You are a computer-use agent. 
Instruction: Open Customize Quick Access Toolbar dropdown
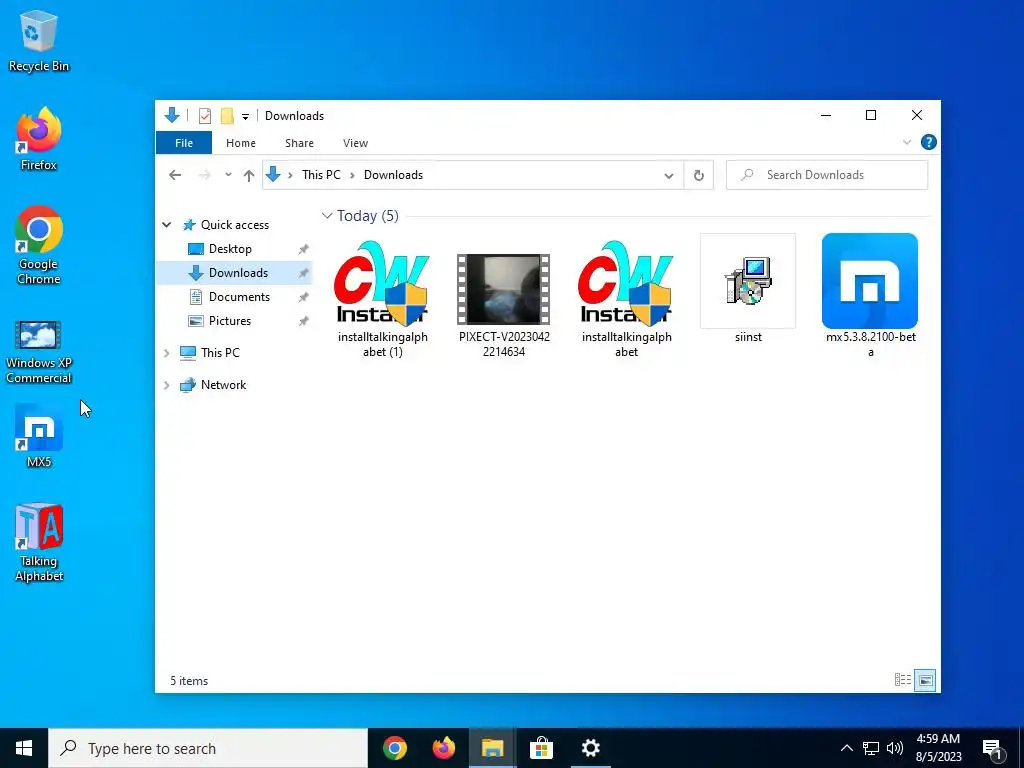pyautogui.click(x=246, y=117)
